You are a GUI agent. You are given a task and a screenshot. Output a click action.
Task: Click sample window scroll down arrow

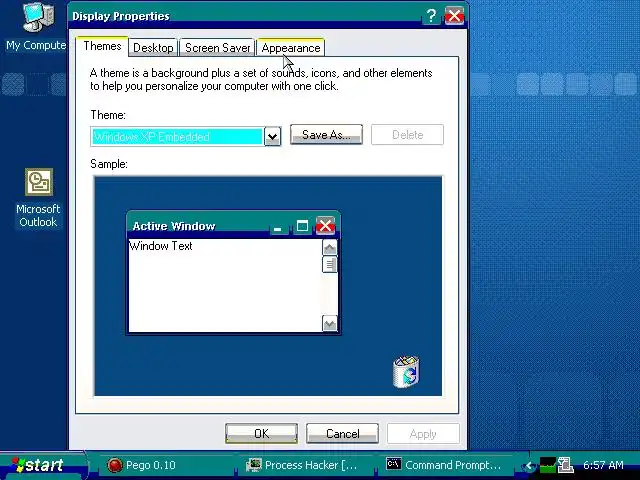330,324
